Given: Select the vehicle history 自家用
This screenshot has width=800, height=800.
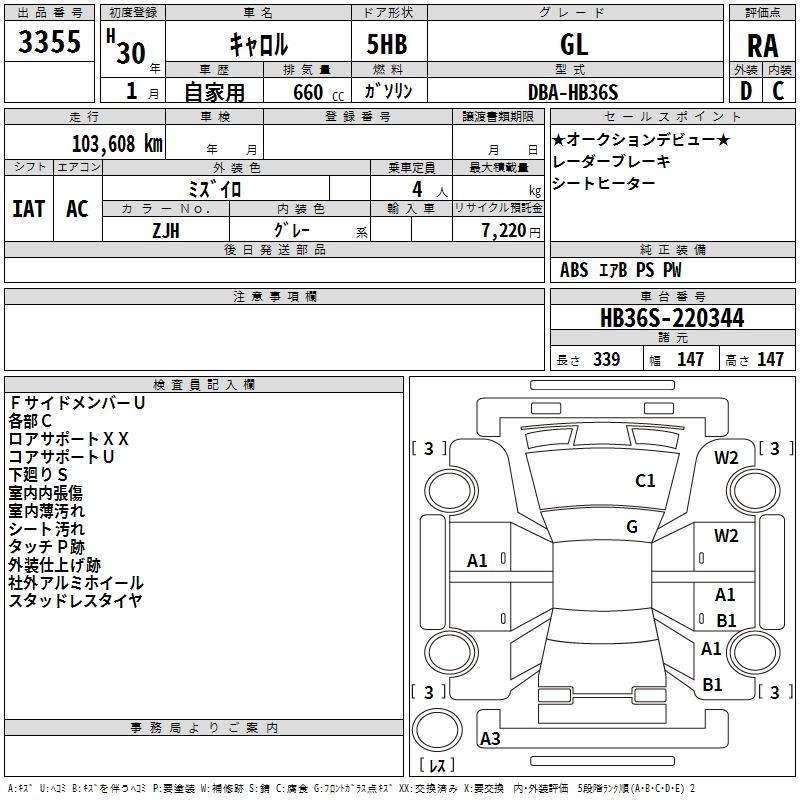Looking at the screenshot, I should point(214,92).
